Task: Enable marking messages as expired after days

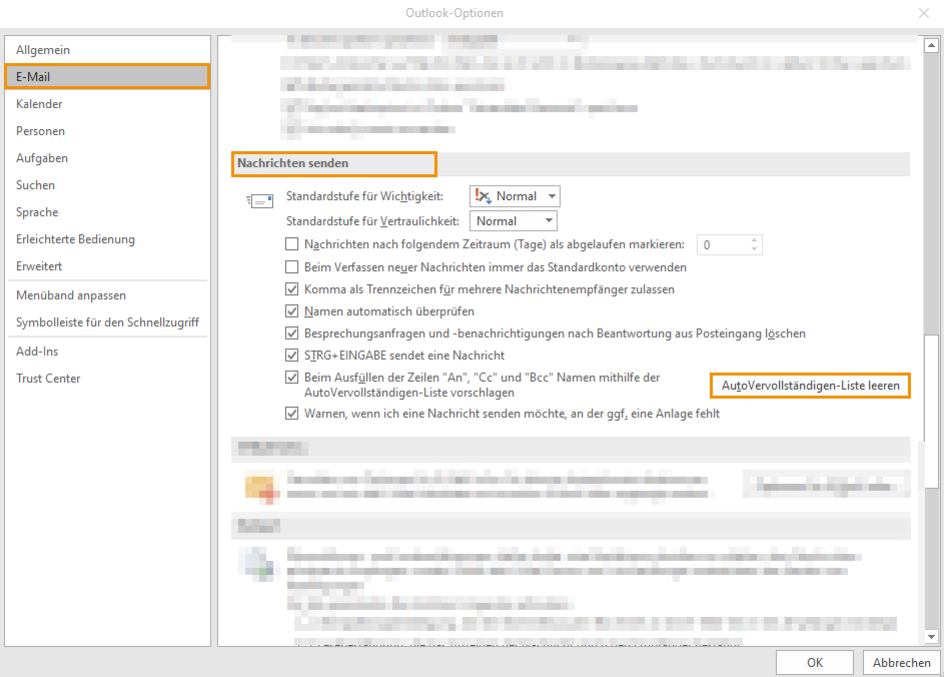Action: 292,244
